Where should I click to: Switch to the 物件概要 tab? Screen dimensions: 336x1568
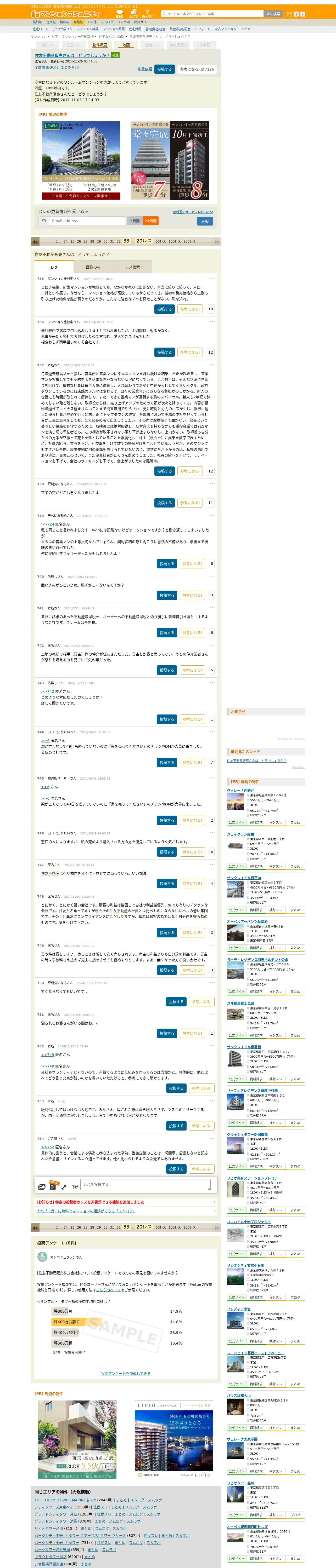click(x=99, y=45)
